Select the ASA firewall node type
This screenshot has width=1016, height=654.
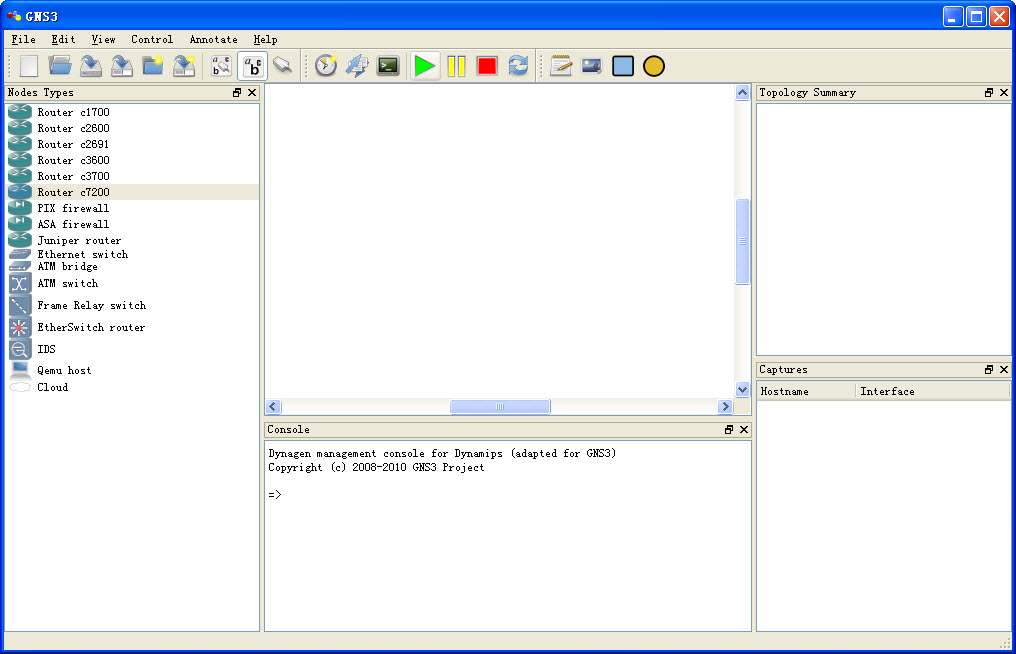tap(73, 224)
